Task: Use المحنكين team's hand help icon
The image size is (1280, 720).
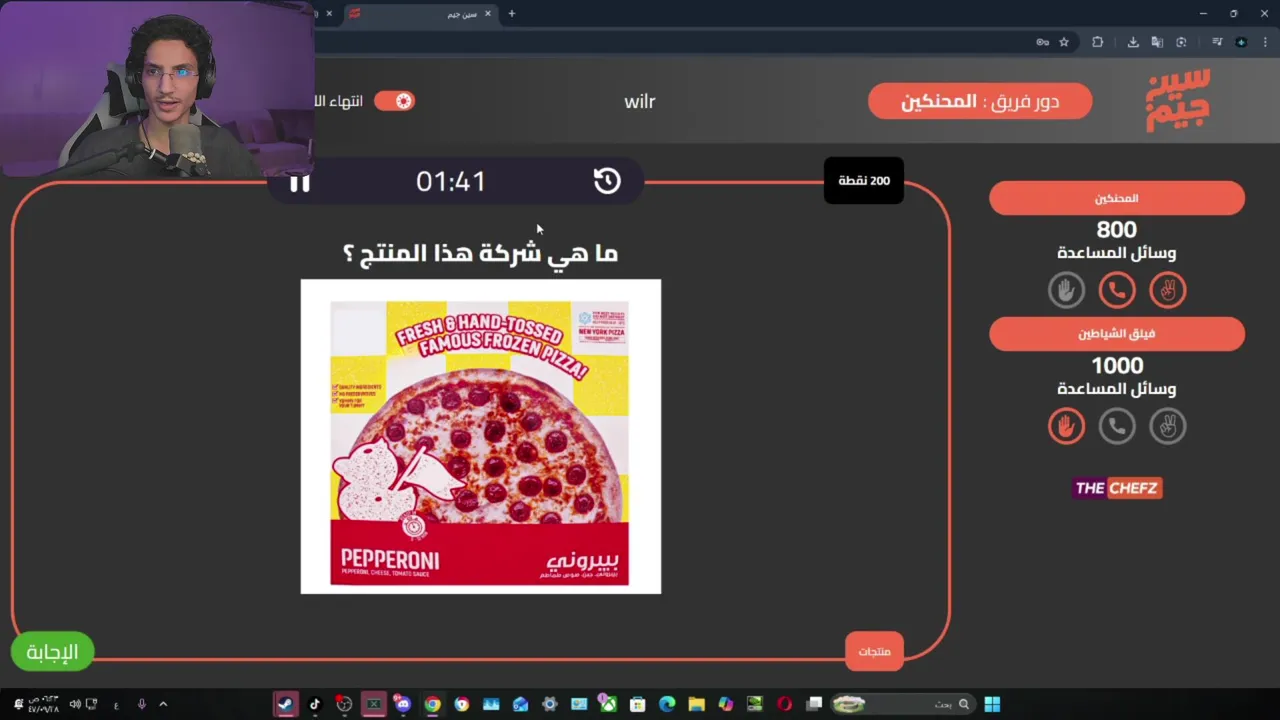Action: click(x=1066, y=290)
